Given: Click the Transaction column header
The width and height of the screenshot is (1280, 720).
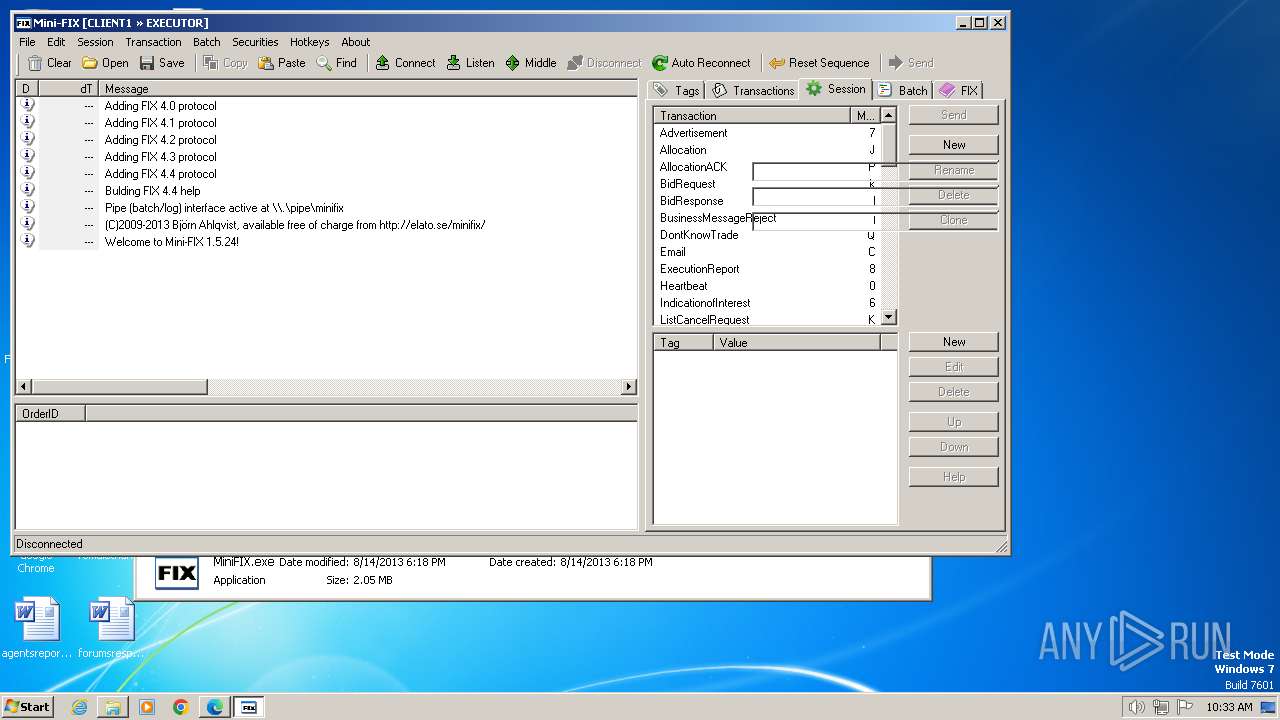Looking at the screenshot, I should [752, 116].
